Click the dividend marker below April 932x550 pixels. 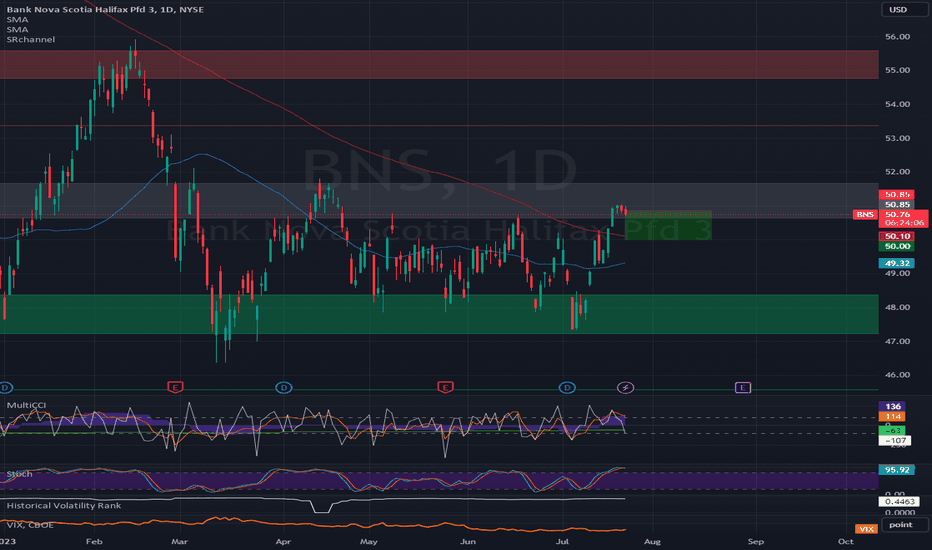coord(284,388)
